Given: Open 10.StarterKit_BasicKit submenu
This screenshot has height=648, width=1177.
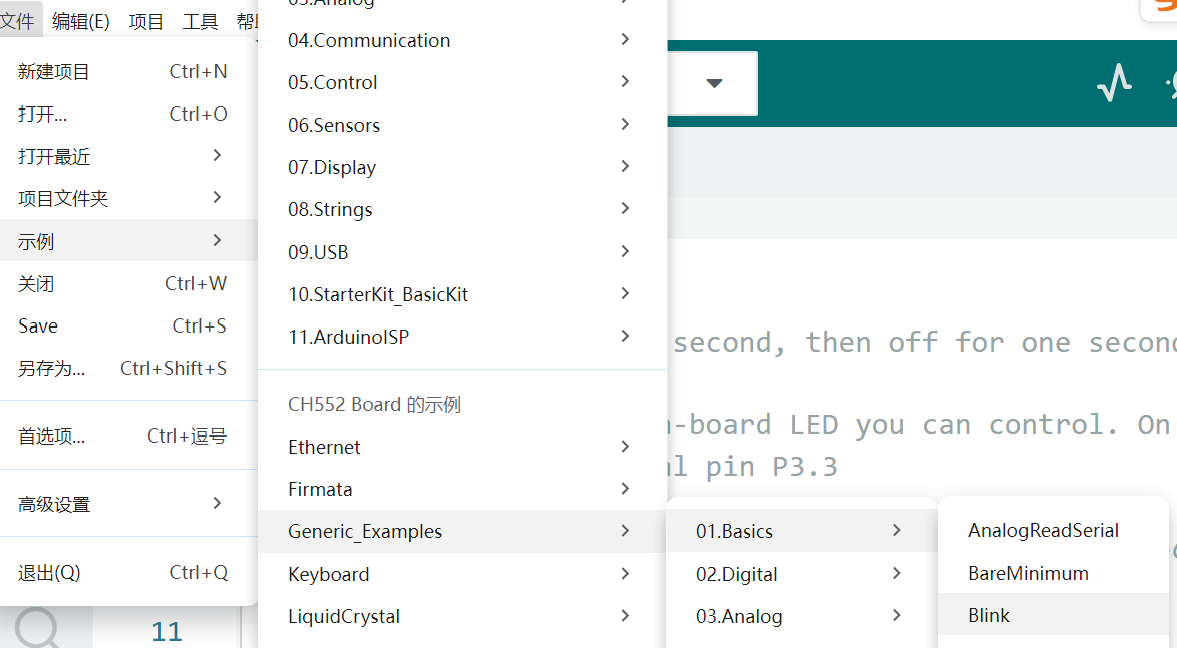Looking at the screenshot, I should 462,294.
